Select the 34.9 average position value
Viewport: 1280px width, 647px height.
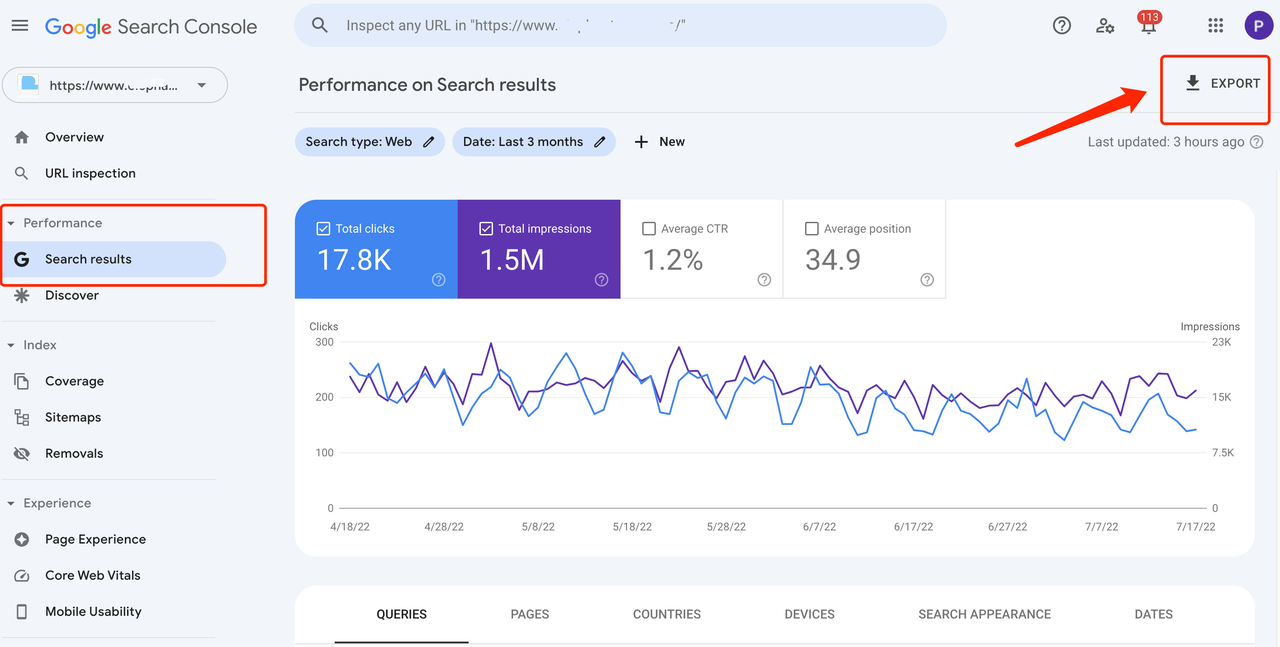tap(833, 260)
